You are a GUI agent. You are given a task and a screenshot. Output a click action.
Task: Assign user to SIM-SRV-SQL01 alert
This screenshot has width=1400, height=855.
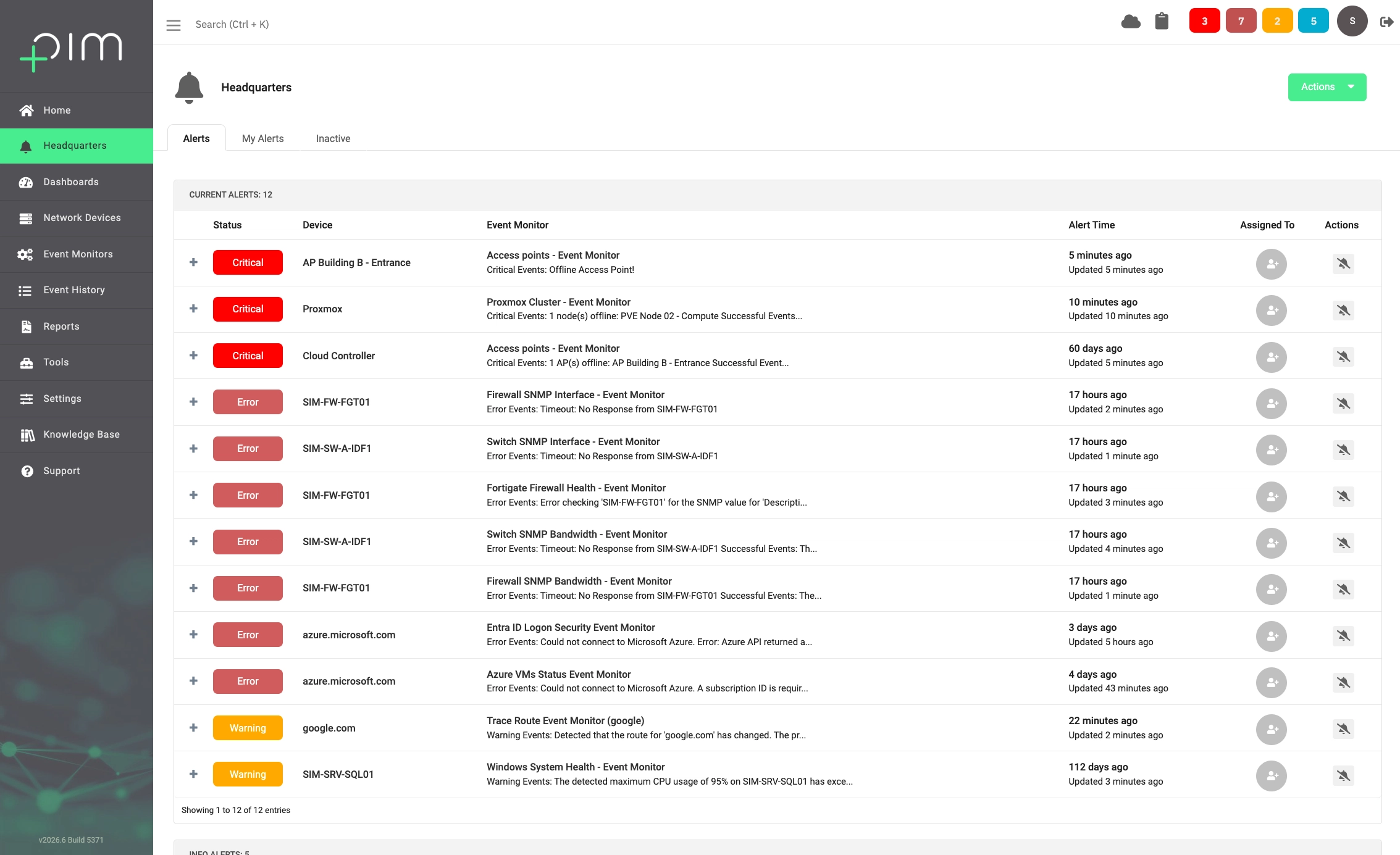click(x=1272, y=776)
